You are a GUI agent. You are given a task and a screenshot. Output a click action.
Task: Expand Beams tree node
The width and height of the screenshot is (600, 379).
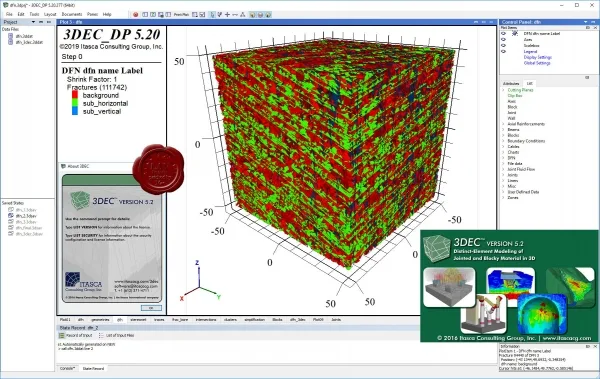click(x=503, y=130)
